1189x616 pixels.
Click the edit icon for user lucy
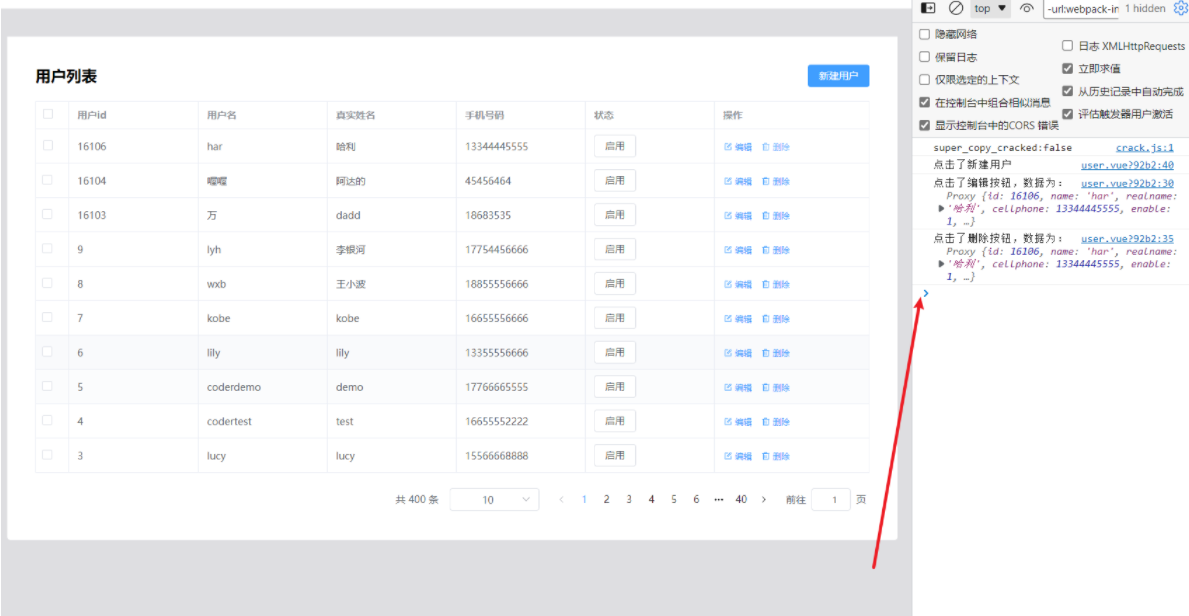coord(728,456)
